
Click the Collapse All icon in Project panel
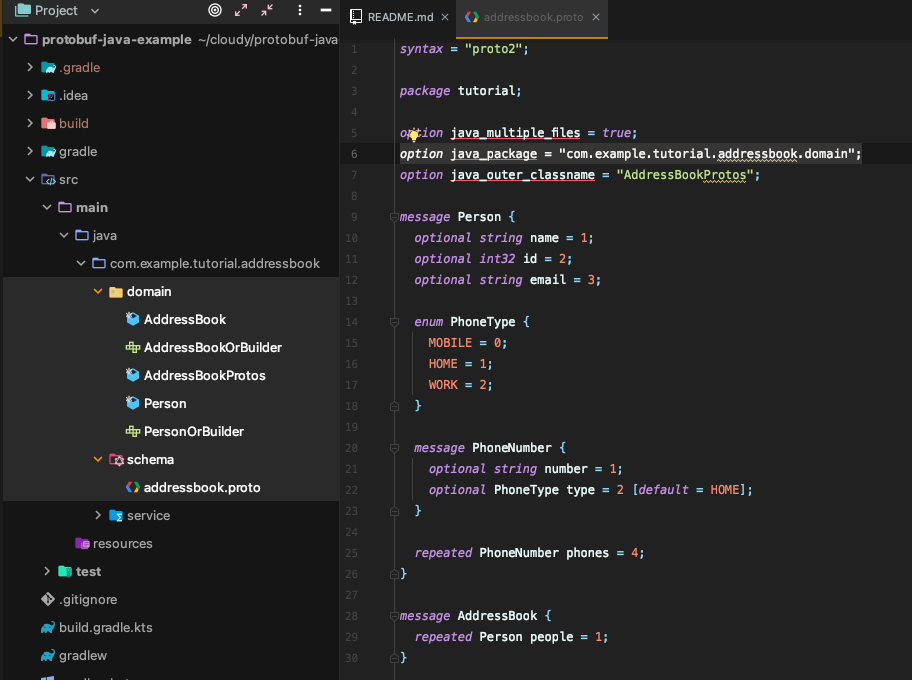pyautogui.click(x=267, y=10)
